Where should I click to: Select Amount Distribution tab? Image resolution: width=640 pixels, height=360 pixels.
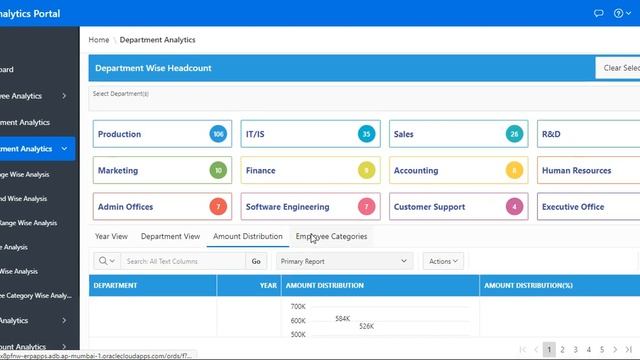coord(248,236)
